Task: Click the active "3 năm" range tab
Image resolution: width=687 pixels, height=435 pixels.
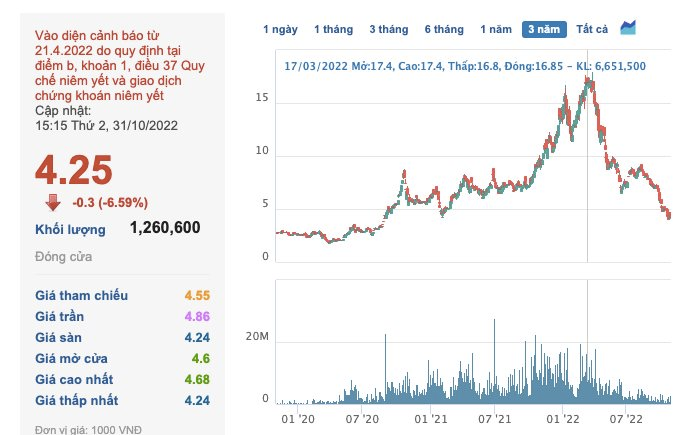Action: [x=544, y=29]
